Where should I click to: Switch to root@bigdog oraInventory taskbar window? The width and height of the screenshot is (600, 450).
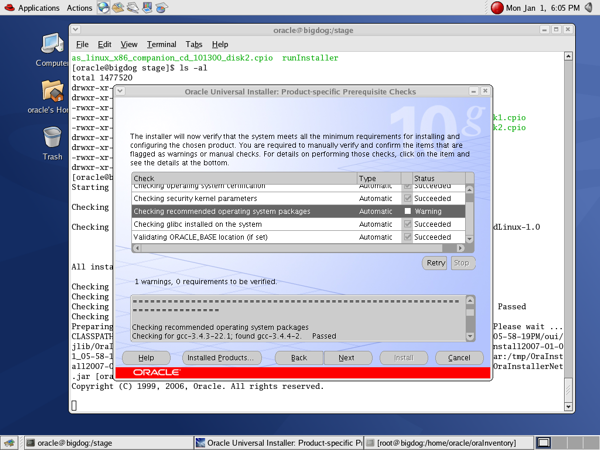[x=448, y=443]
